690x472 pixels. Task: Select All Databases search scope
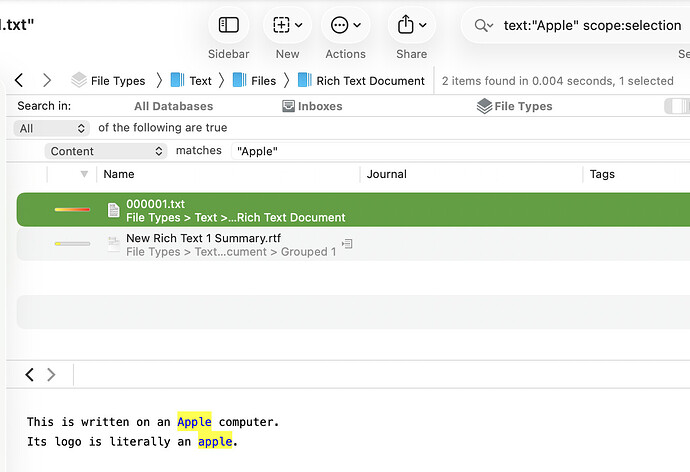tap(173, 106)
